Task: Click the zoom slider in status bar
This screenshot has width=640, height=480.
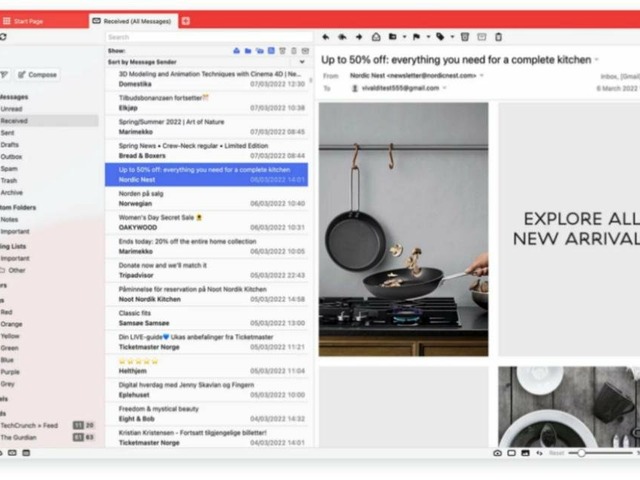Action: 590,453
